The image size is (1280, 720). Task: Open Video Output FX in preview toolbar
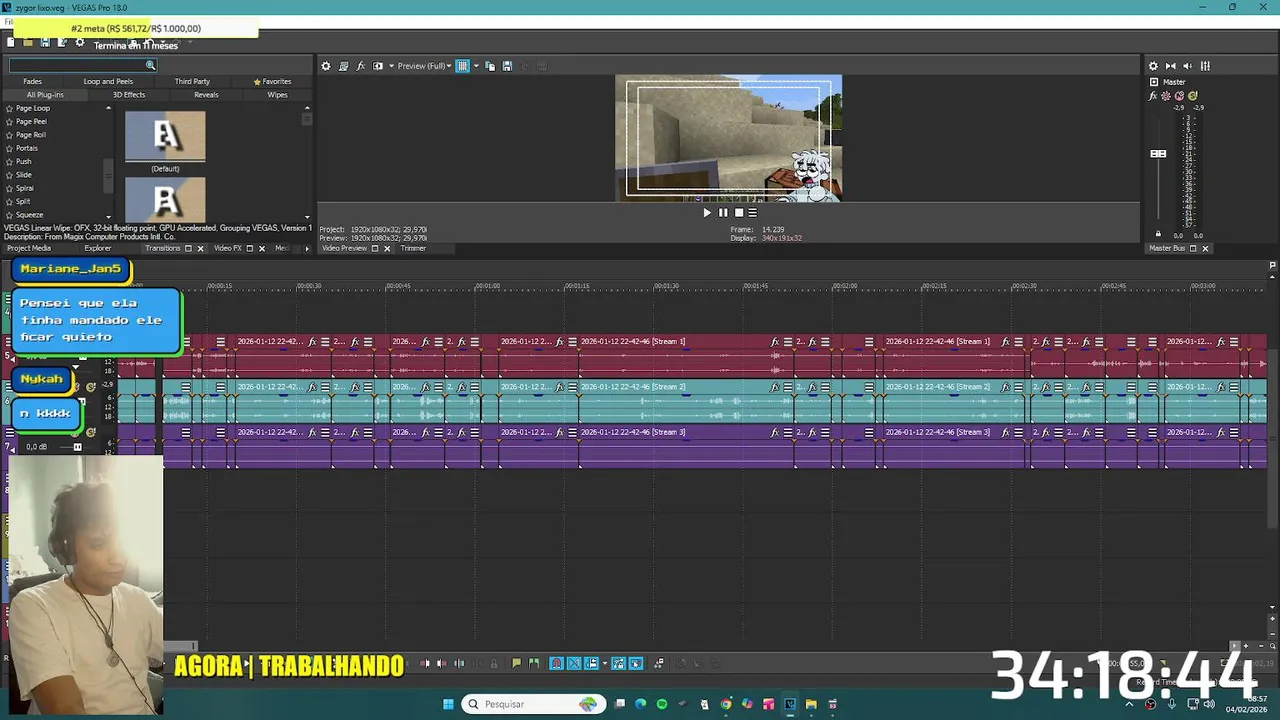[361, 66]
